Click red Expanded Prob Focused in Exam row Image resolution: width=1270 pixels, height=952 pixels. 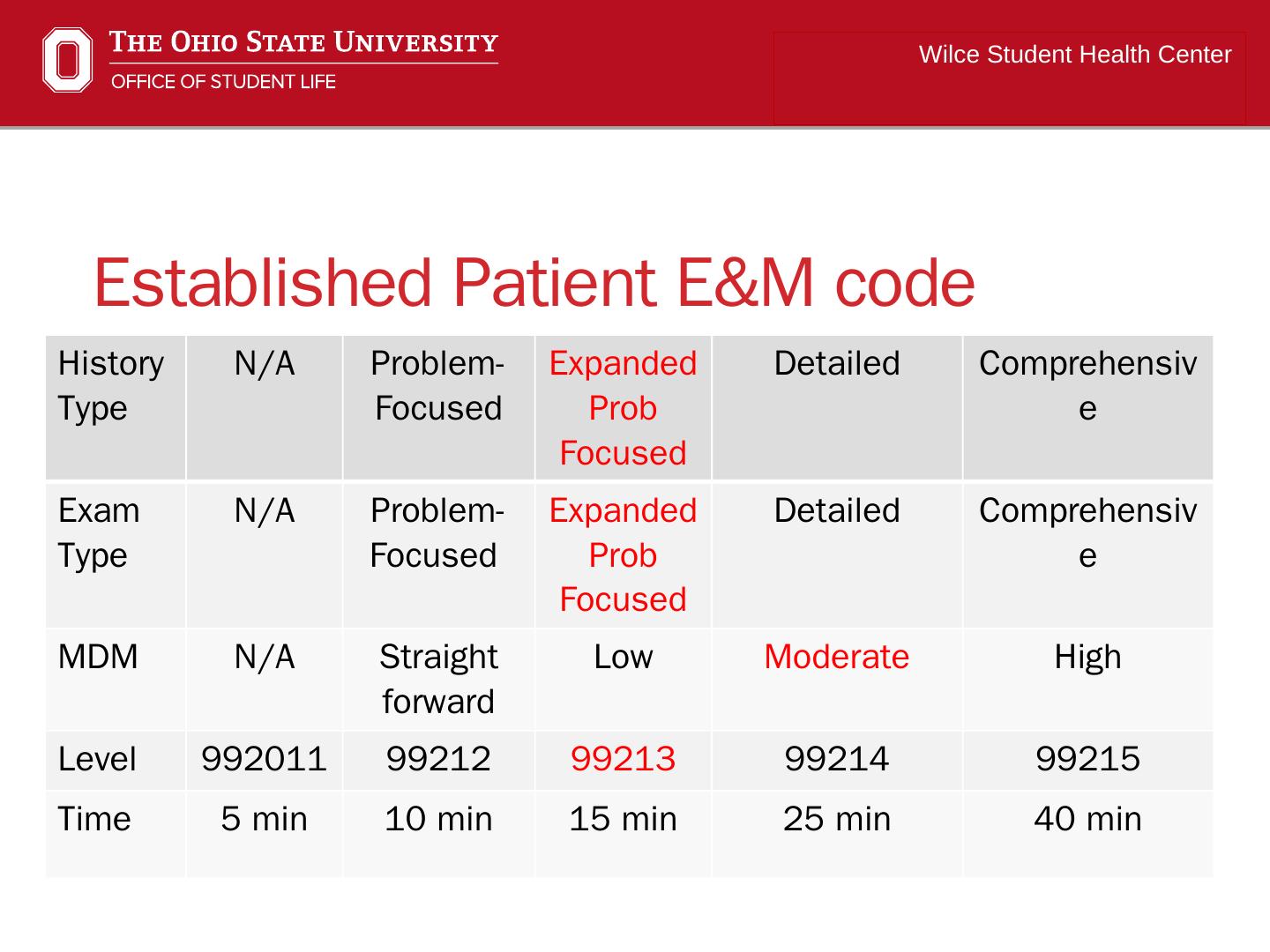click(623, 555)
